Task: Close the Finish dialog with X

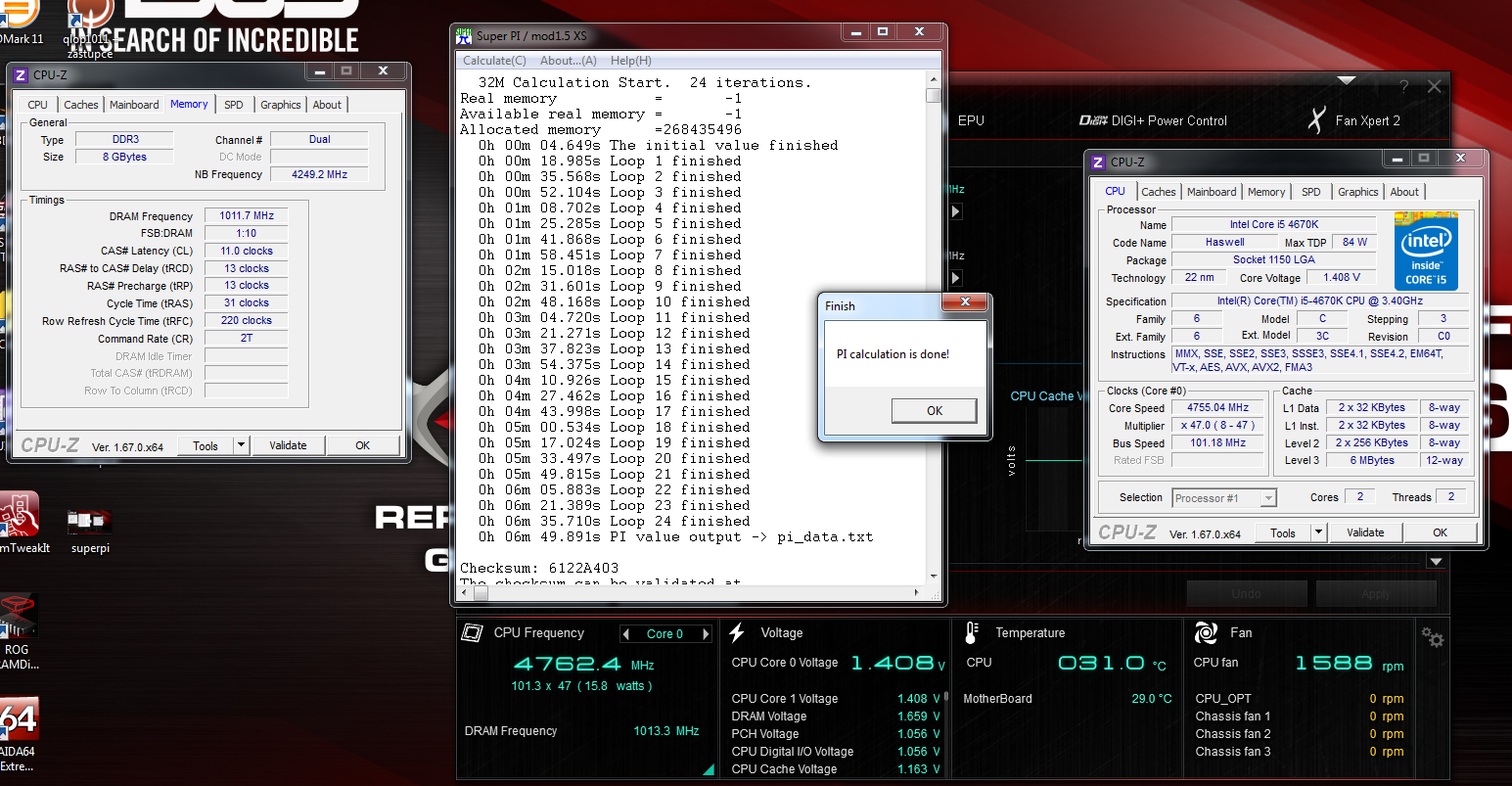Action: (x=965, y=301)
